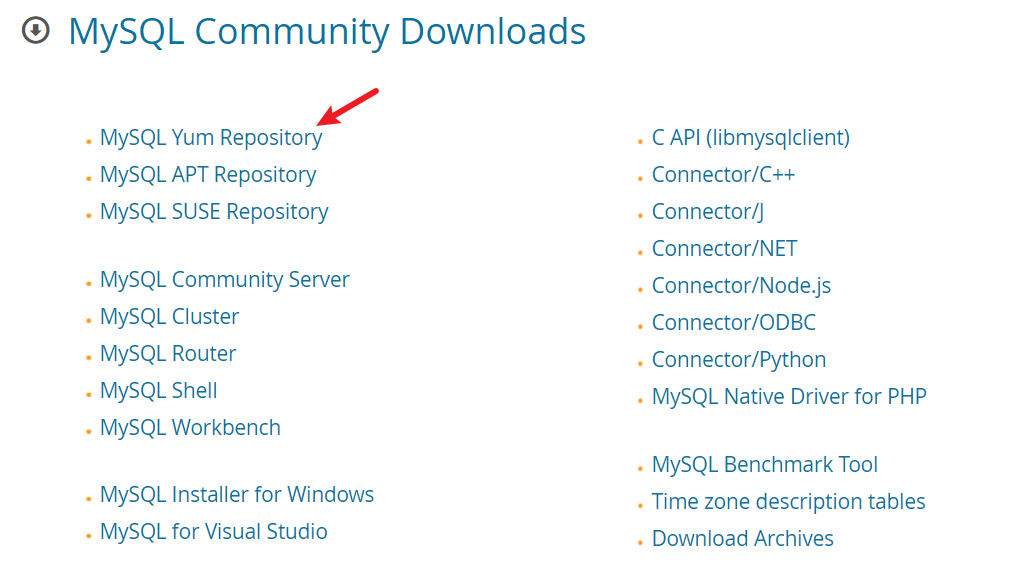This screenshot has width=1017, height=577.
Task: Open the Connector/Node.js page
Action: point(741,286)
